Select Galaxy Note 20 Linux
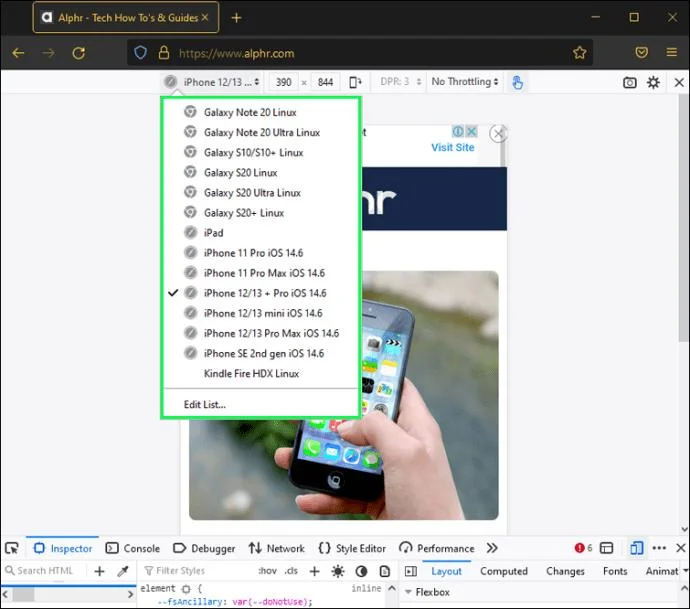690x609 pixels. (x=260, y=112)
